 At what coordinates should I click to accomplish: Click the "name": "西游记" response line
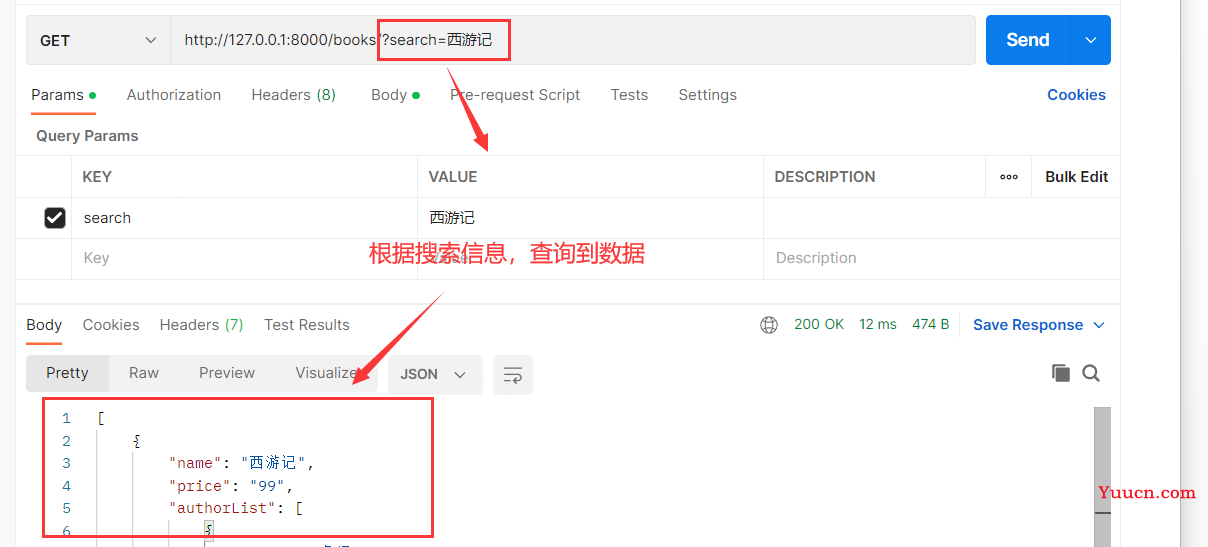(x=242, y=463)
